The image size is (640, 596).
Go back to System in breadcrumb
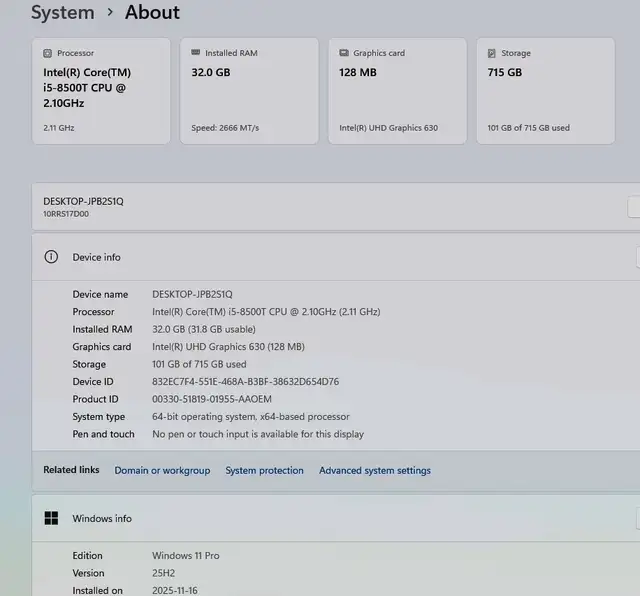click(63, 12)
